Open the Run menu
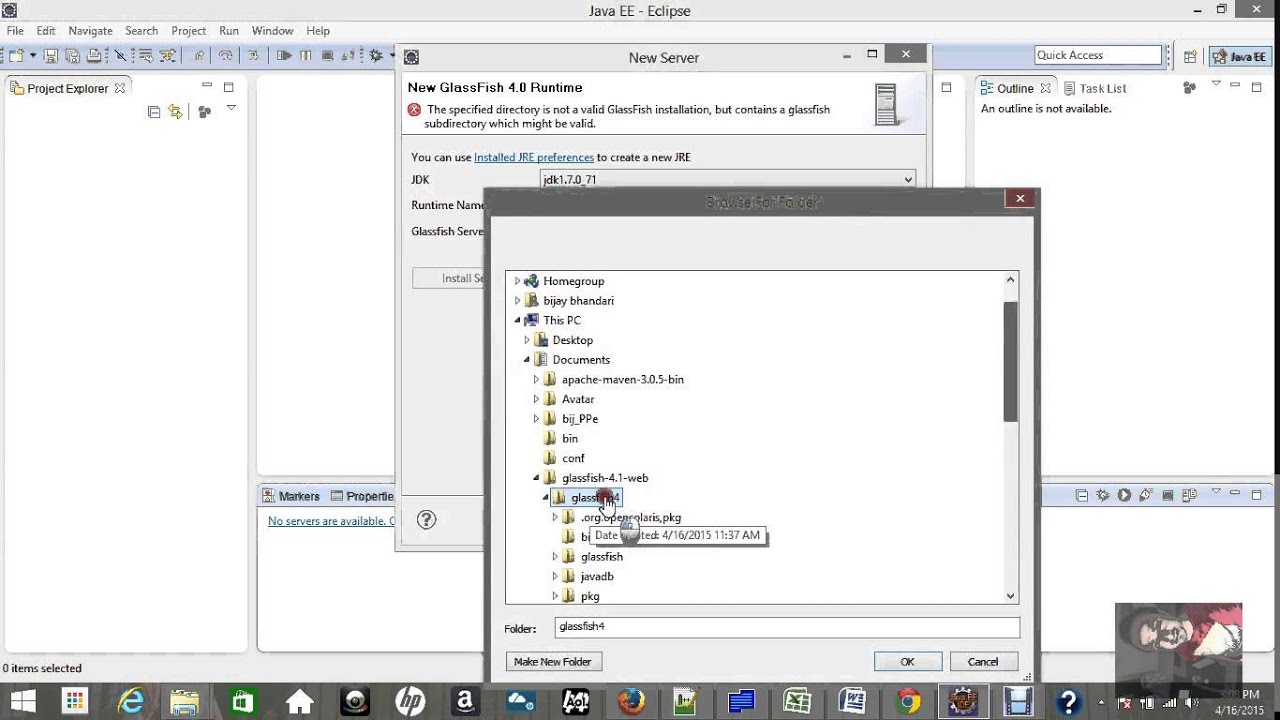1280x720 pixels. (229, 31)
